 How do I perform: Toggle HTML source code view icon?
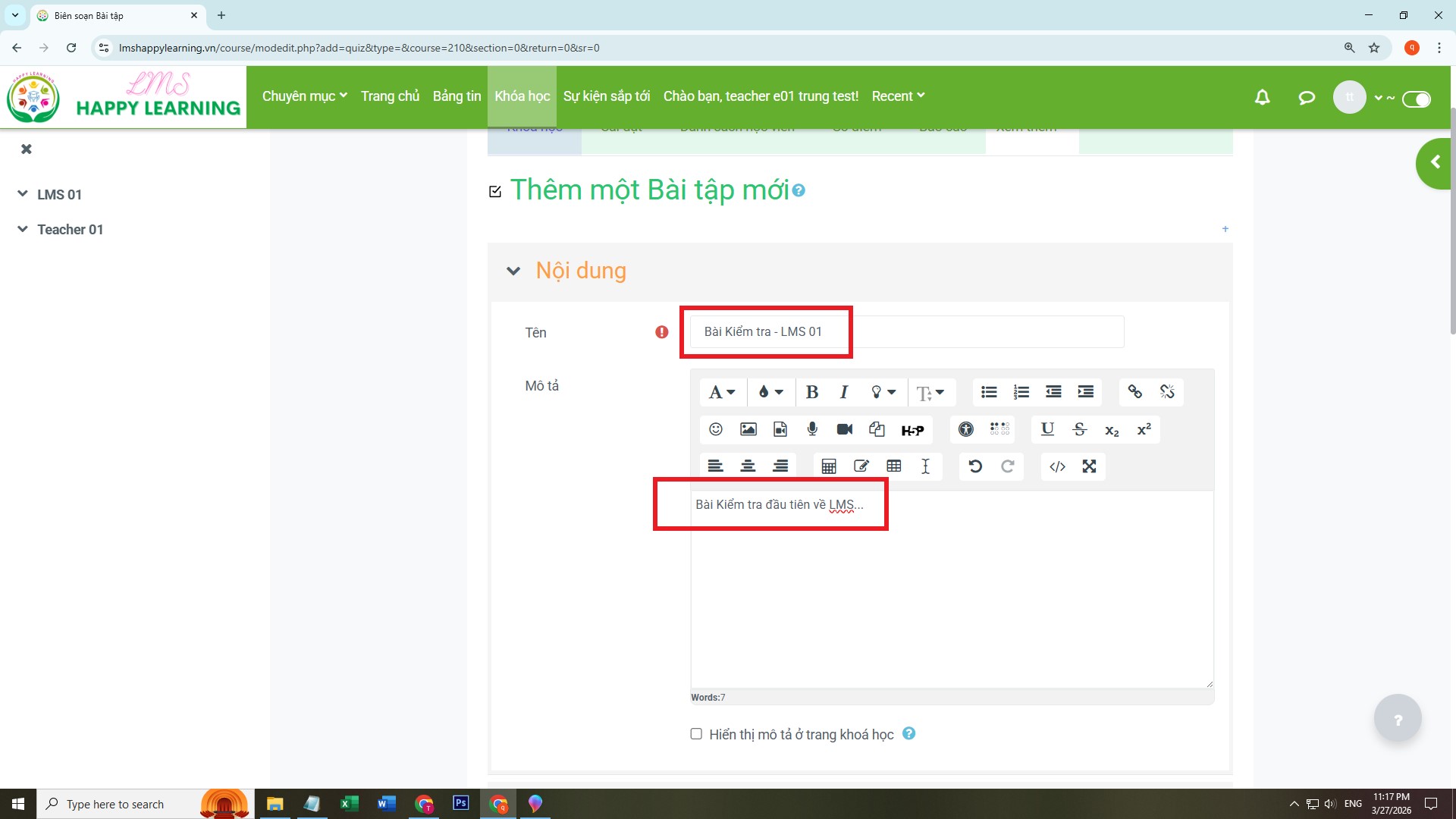[1057, 466]
